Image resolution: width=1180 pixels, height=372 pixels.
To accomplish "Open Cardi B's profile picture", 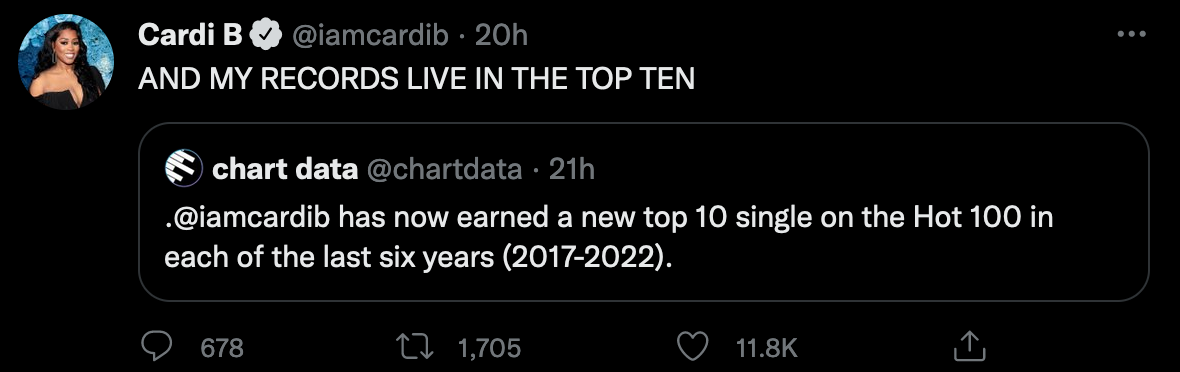I will coord(65,61).
